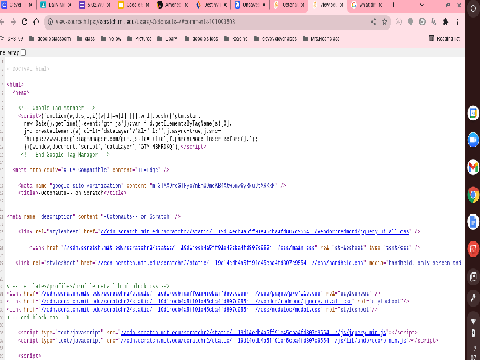Share this page from the address bar
Image resolution: width=480 pixels, height=360 pixels.
click(x=373, y=22)
